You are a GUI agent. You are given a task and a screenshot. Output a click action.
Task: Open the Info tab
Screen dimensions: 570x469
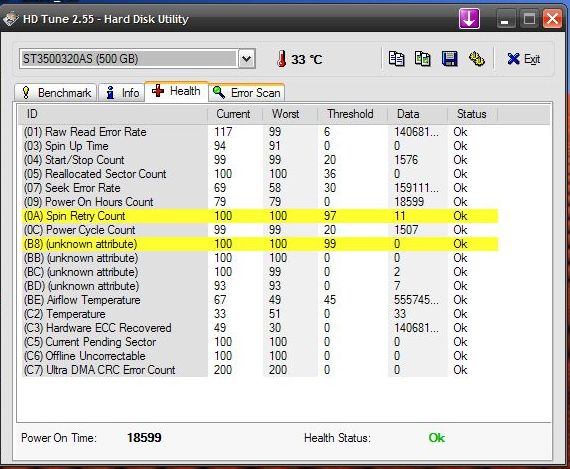[x=122, y=93]
